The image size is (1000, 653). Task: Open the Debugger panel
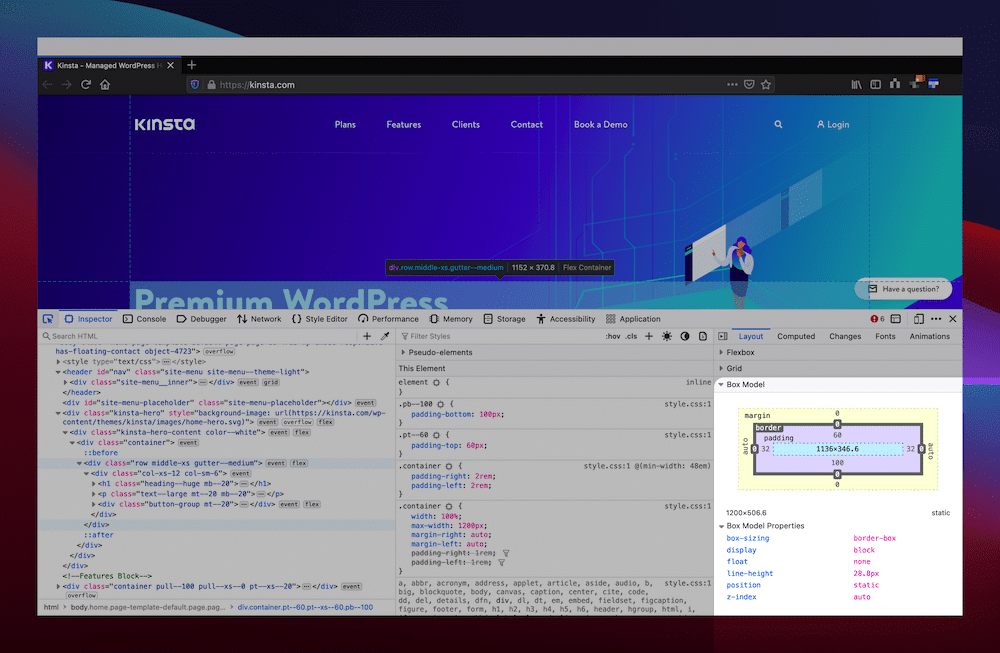tap(202, 318)
